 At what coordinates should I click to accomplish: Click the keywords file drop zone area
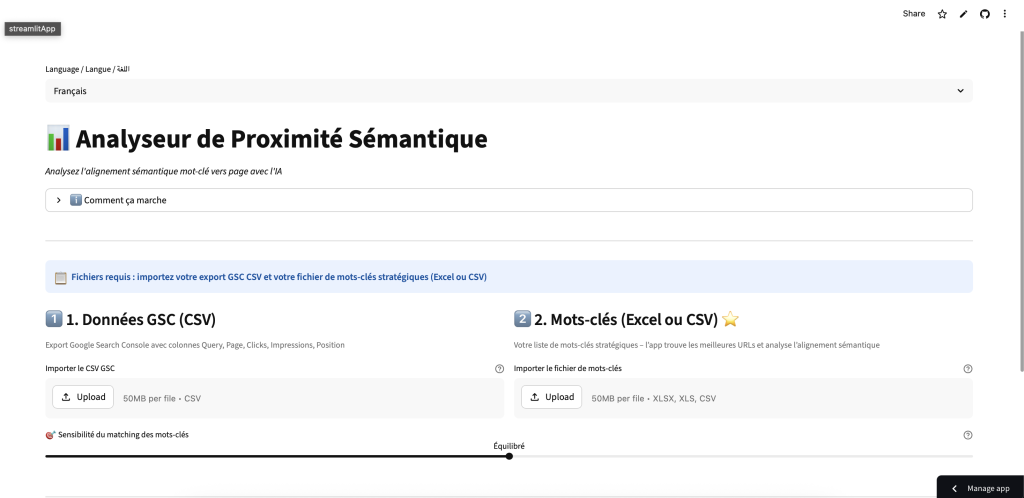click(x=800, y=398)
